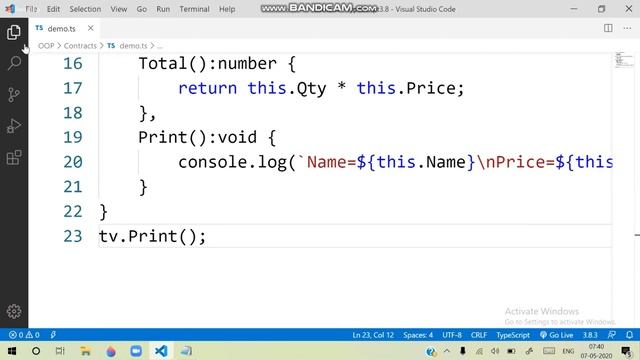
Task: Click TypeScript version 3.8.3
Action: coord(590,335)
